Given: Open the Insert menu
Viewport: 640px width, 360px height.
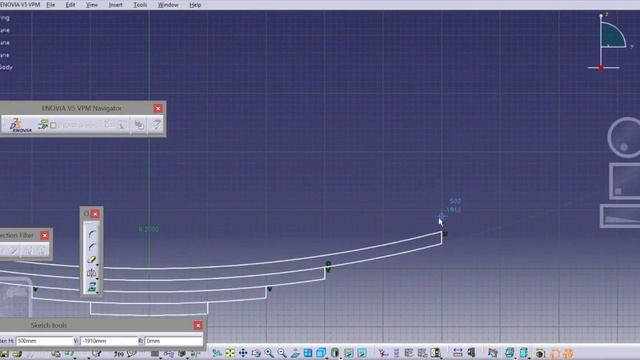Looking at the screenshot, I should [x=116, y=5].
